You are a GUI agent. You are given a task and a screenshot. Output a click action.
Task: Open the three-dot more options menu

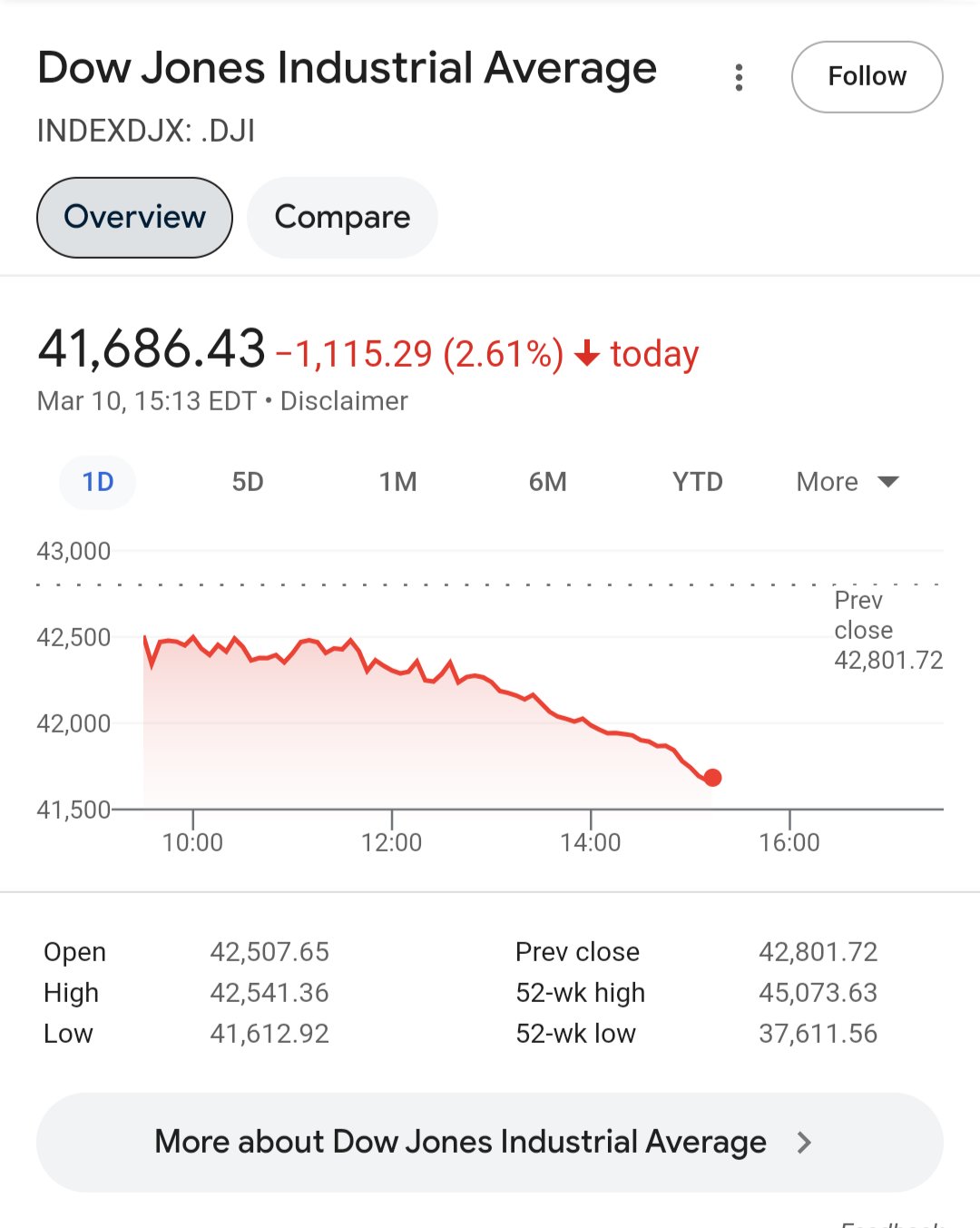pos(740,77)
